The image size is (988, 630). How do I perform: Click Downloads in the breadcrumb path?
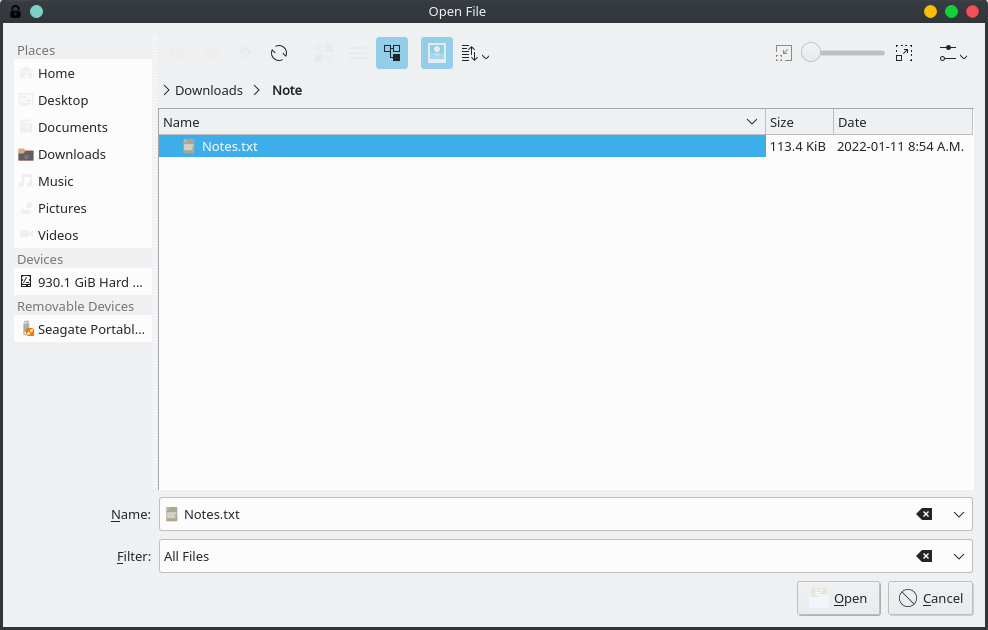pyautogui.click(x=207, y=90)
